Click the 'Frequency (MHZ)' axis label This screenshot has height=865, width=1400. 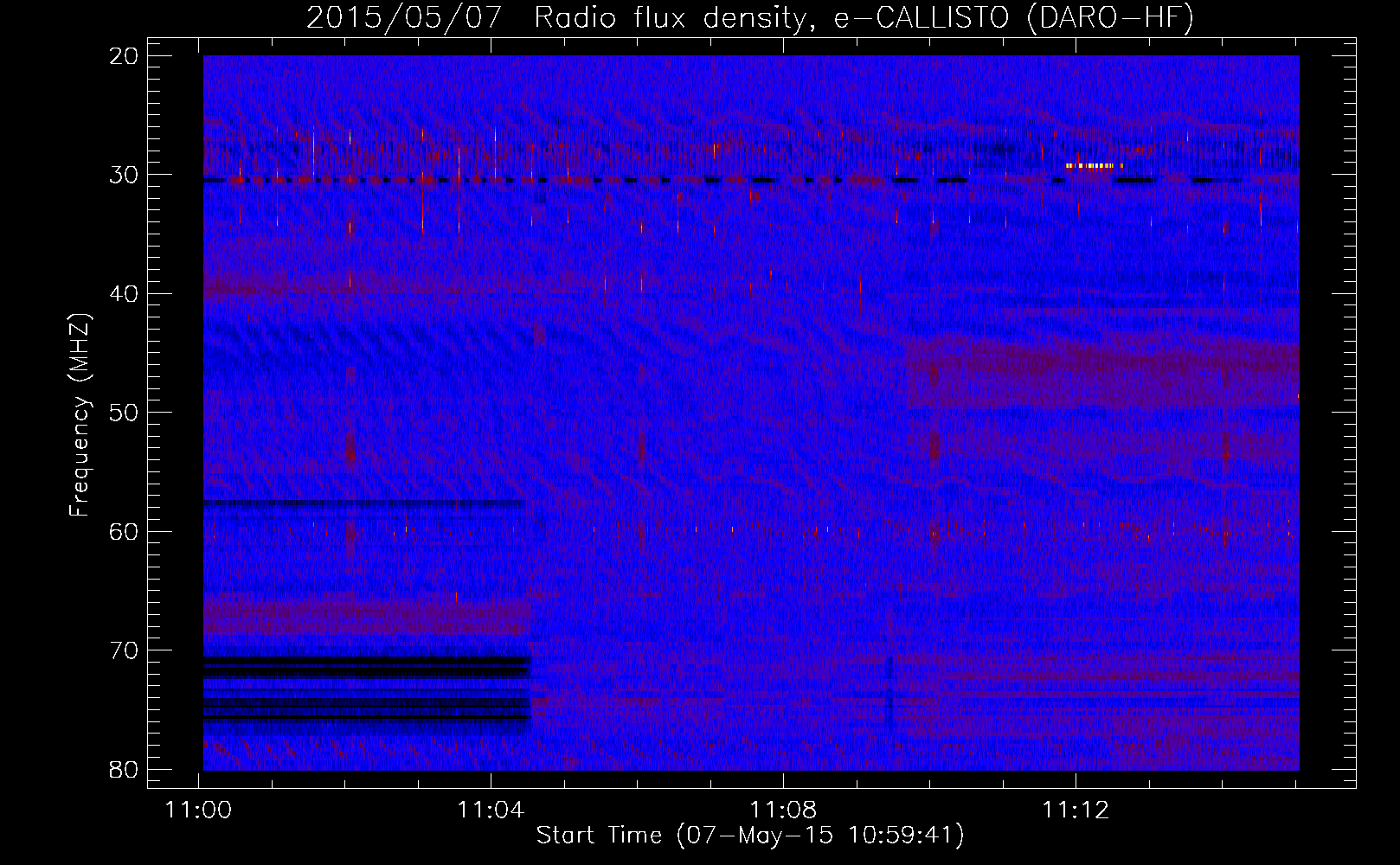point(80,415)
